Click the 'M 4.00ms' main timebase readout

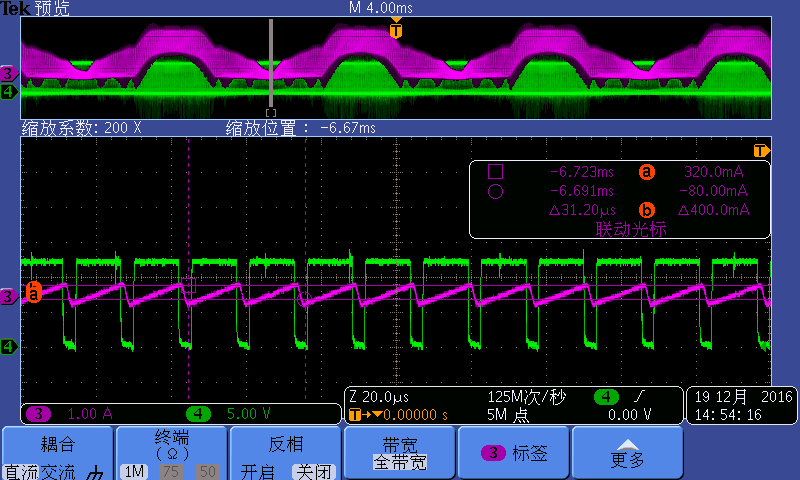pos(381,8)
